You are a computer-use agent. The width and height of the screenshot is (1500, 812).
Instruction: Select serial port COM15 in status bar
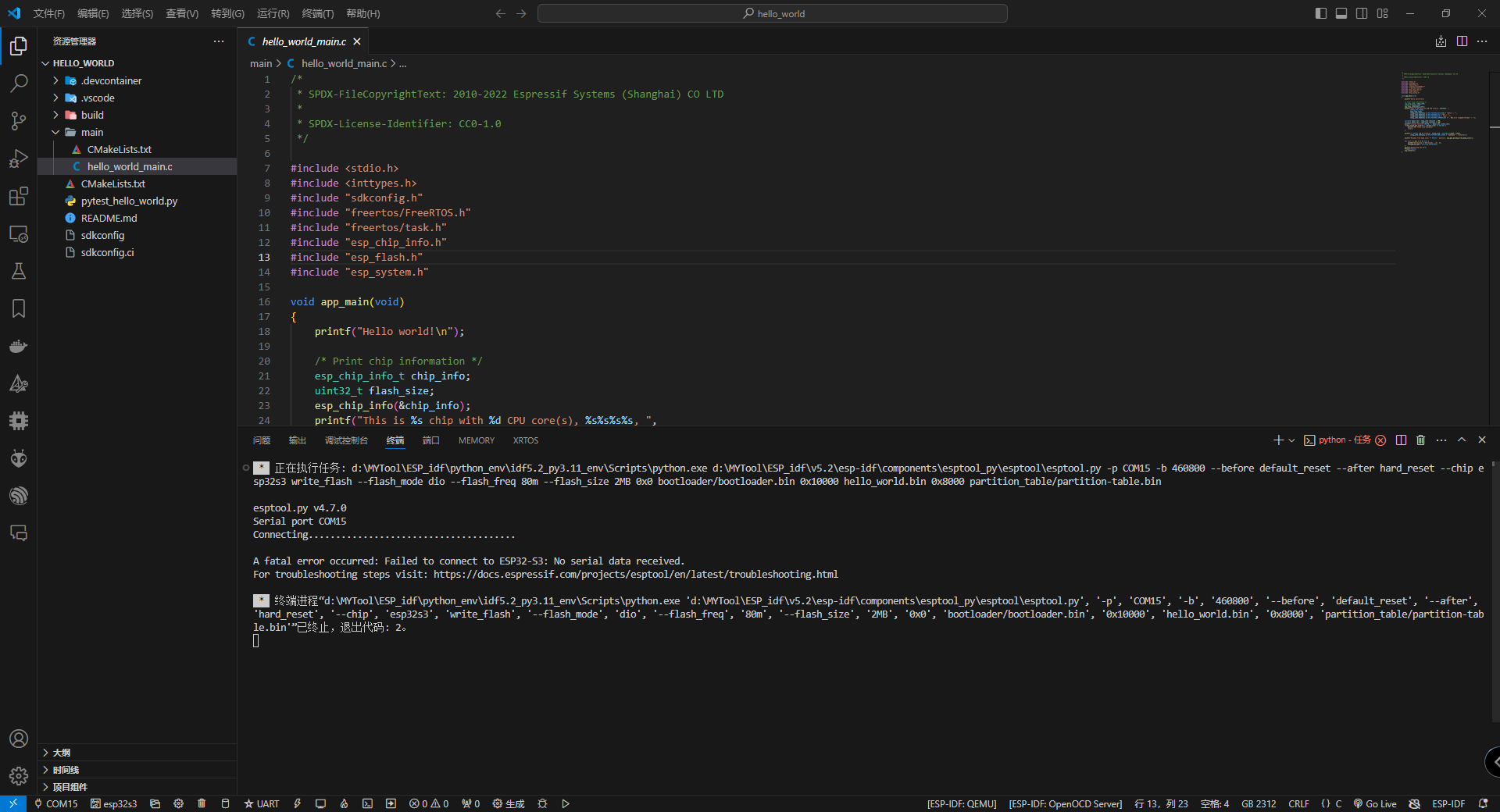click(x=55, y=803)
